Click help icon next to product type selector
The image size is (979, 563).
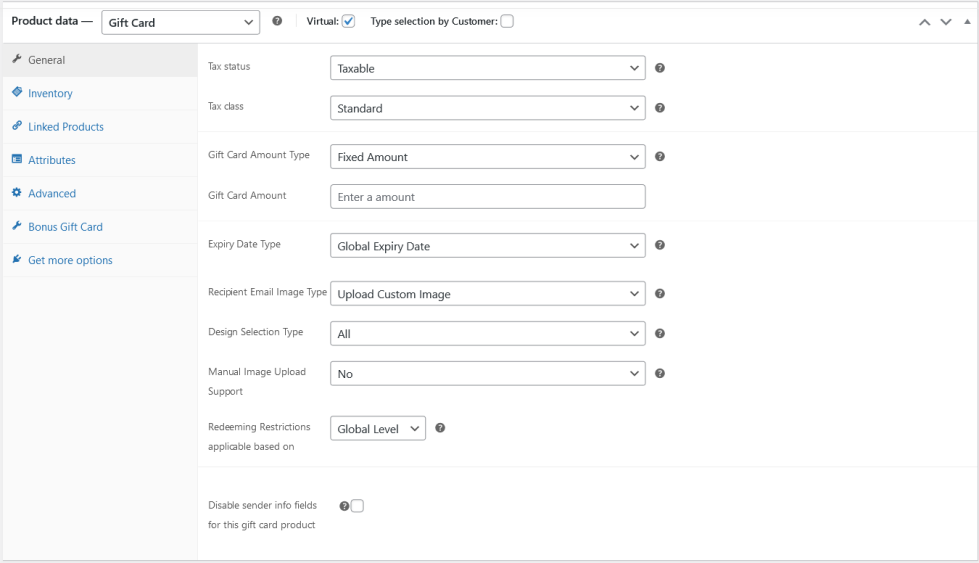coord(277,22)
